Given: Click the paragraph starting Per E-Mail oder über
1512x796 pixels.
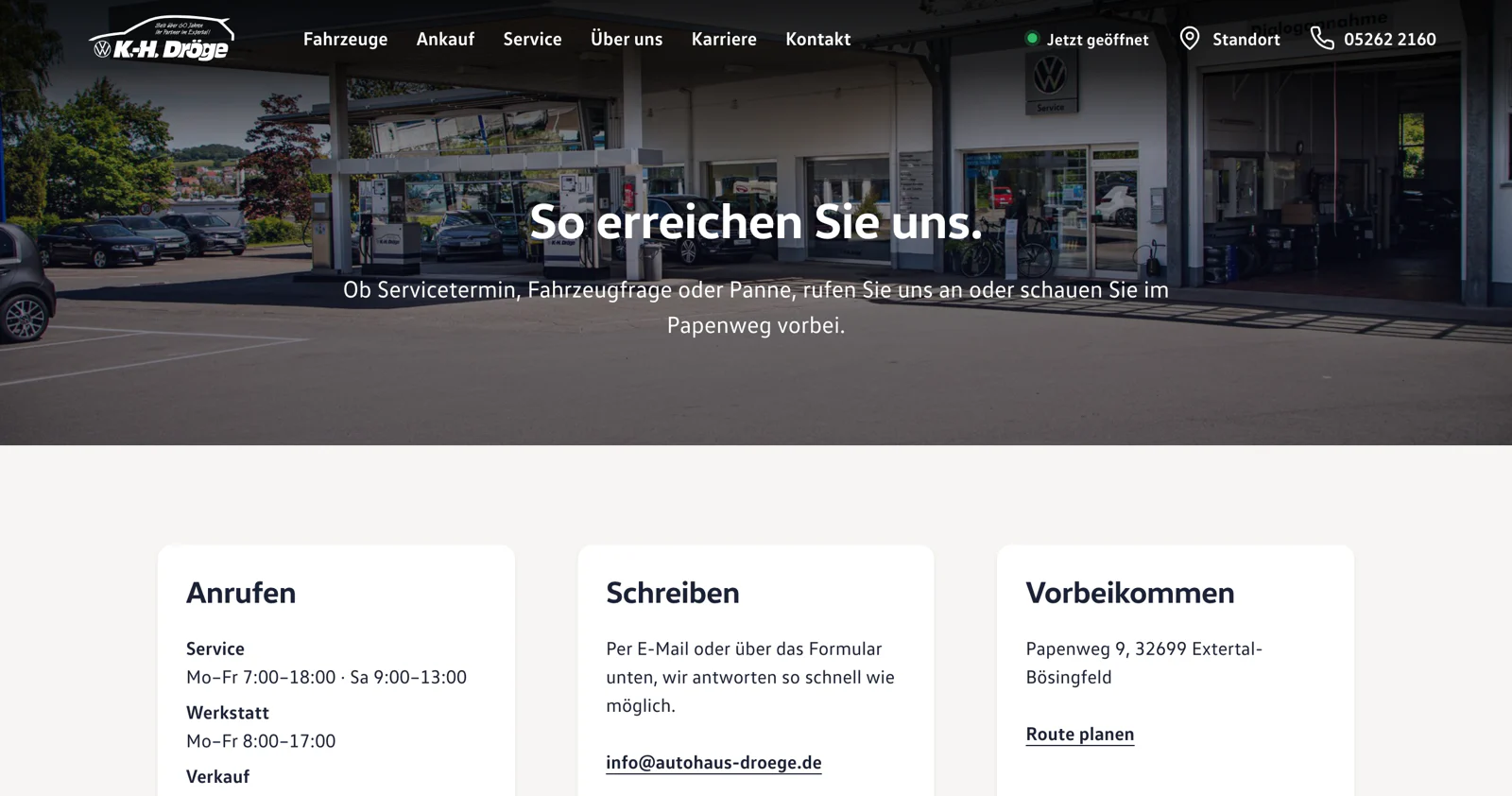Looking at the screenshot, I should [750, 677].
